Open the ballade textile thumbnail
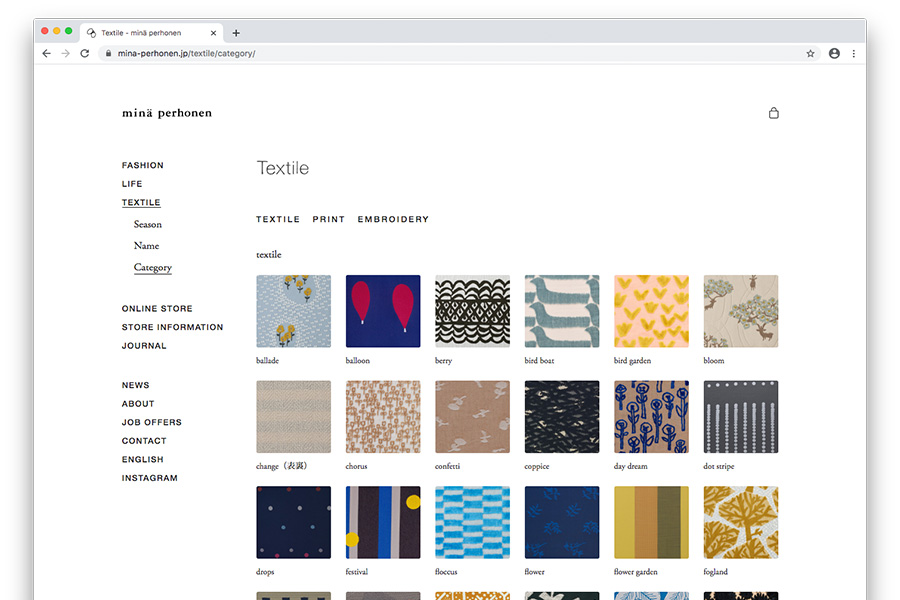Viewport: 900px width, 600px height. tap(293, 311)
